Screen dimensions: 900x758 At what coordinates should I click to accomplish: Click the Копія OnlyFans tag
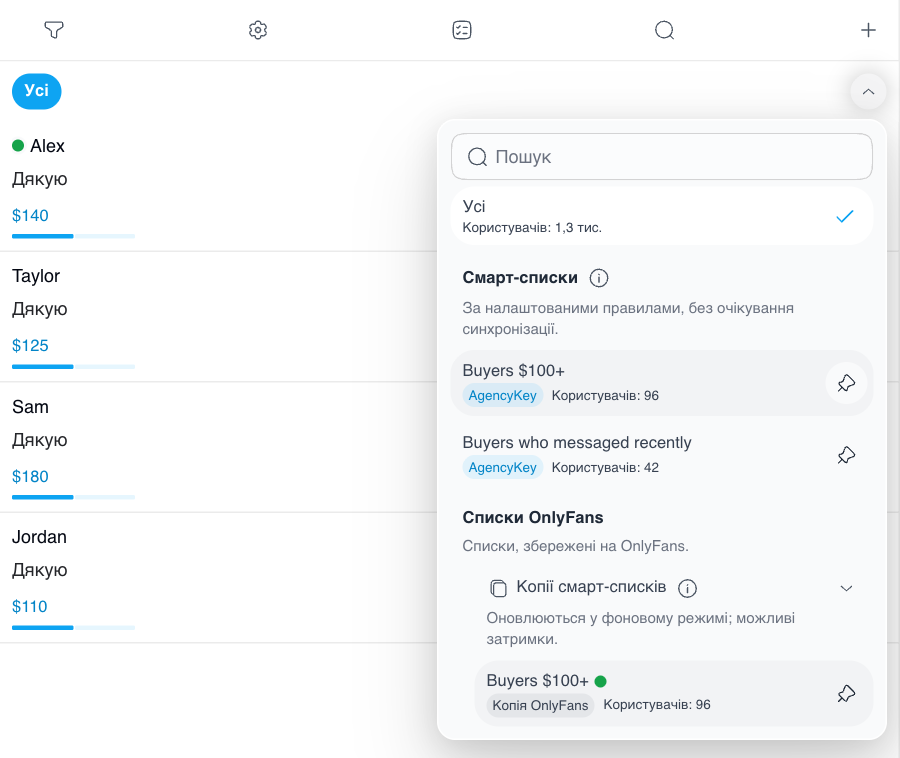(x=540, y=705)
